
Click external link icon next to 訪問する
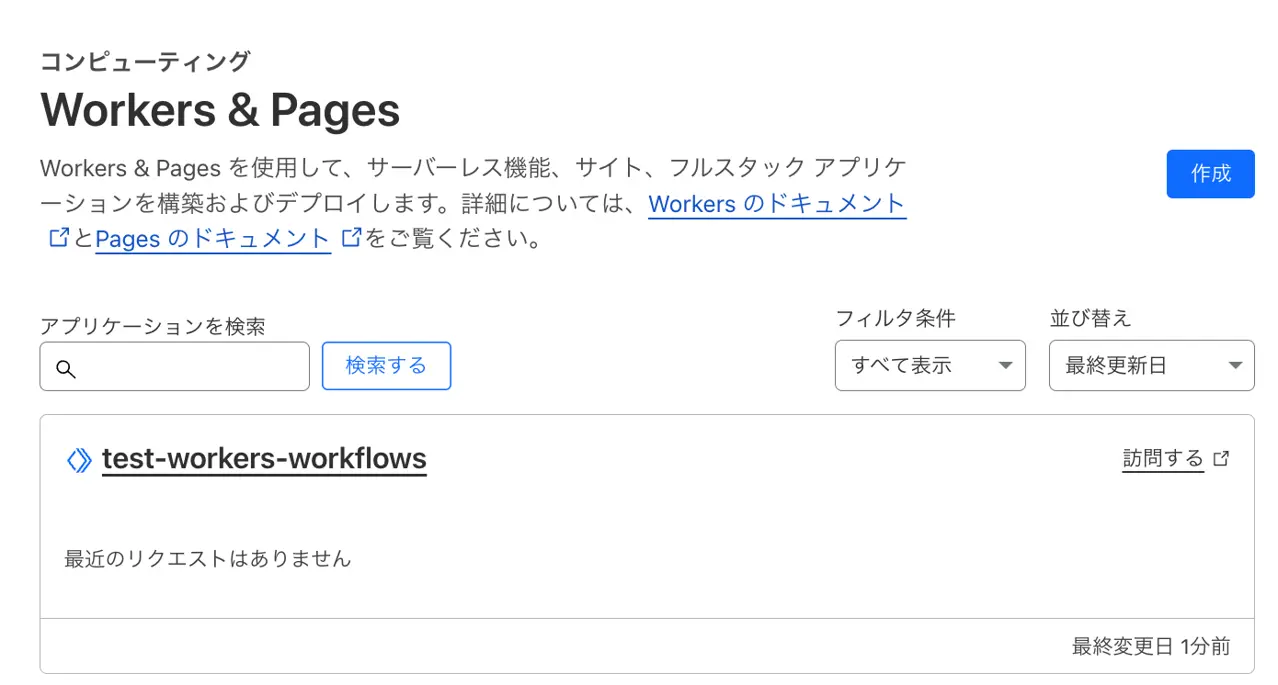[x=1221, y=458]
